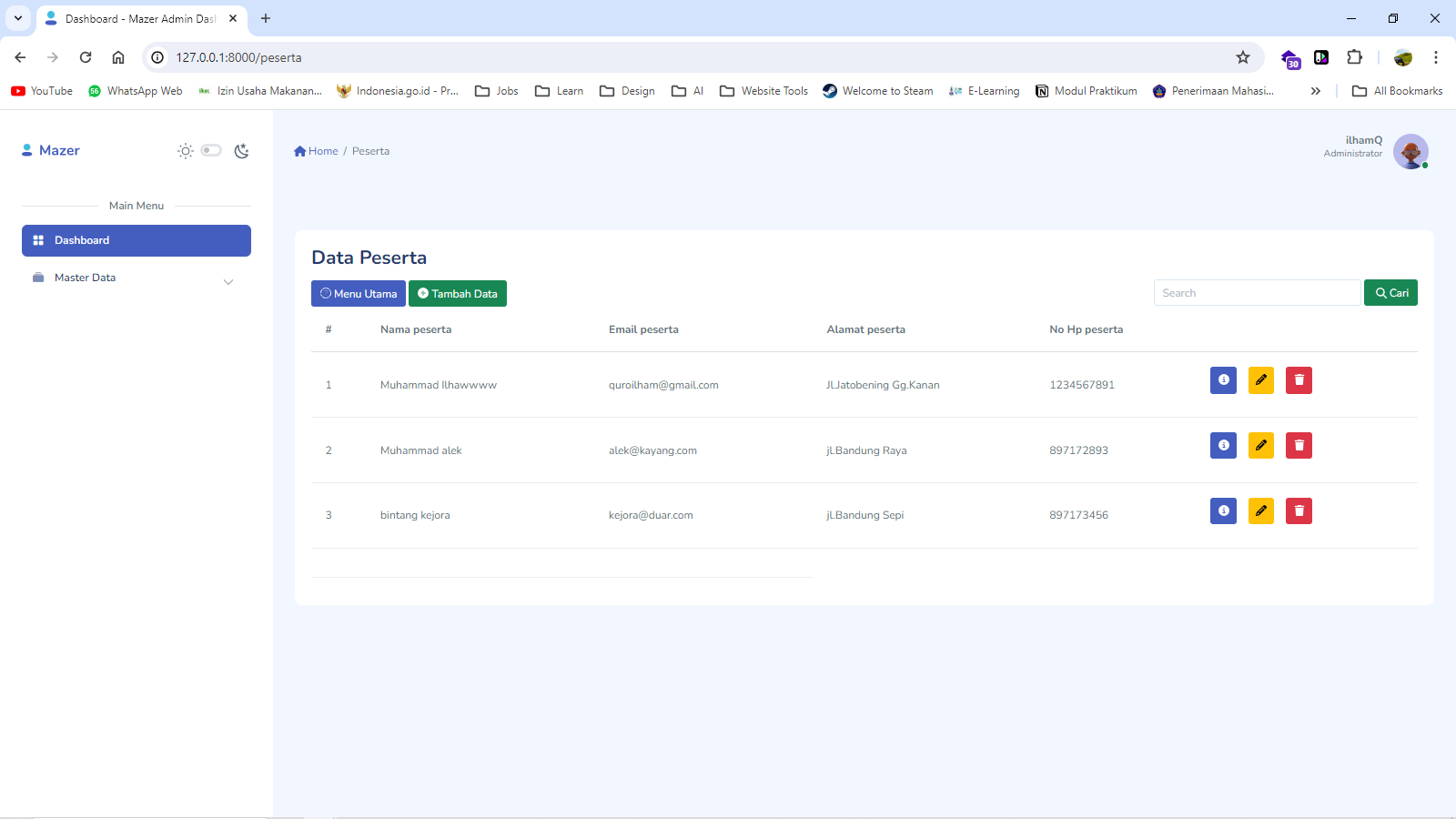This screenshot has width=1456, height=819.
Task: Bookmark this page with star icon
Action: click(1242, 57)
